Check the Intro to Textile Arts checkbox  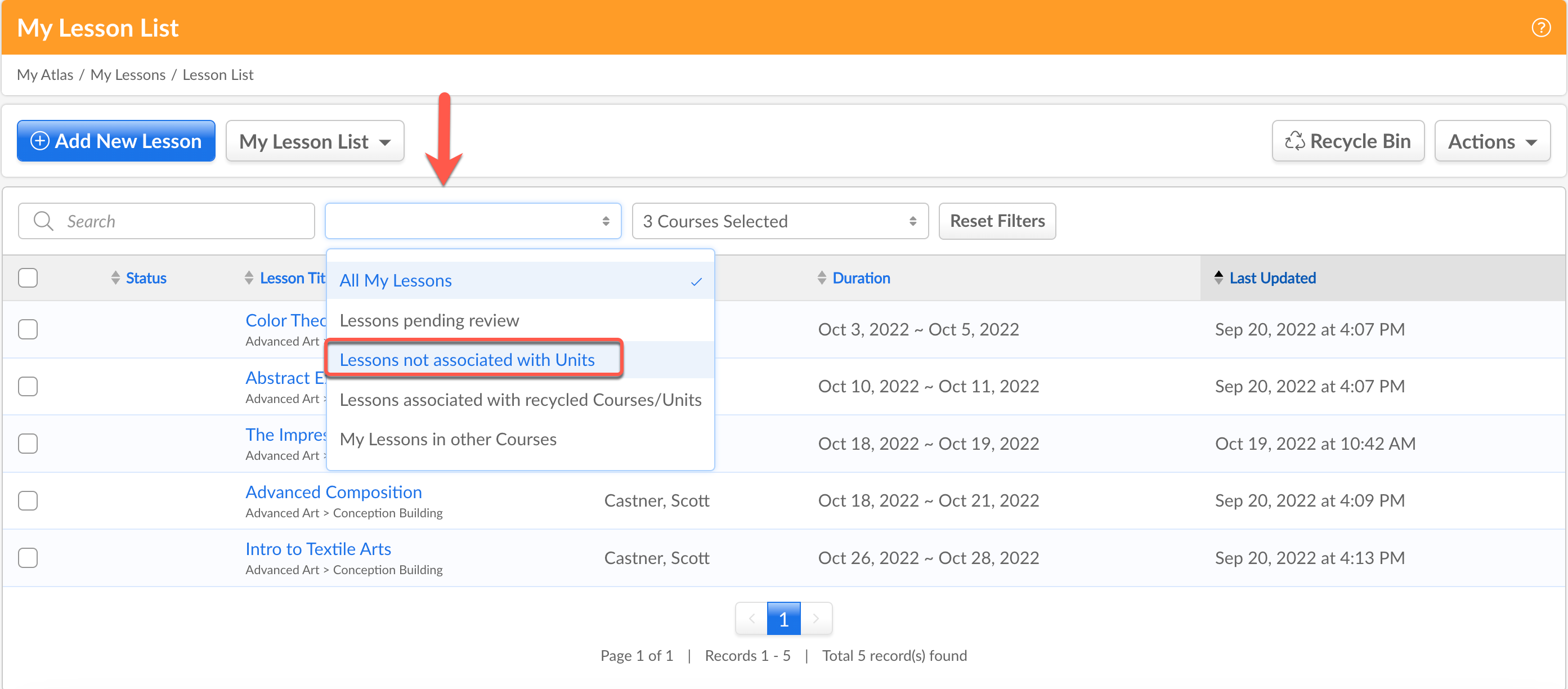point(28,557)
